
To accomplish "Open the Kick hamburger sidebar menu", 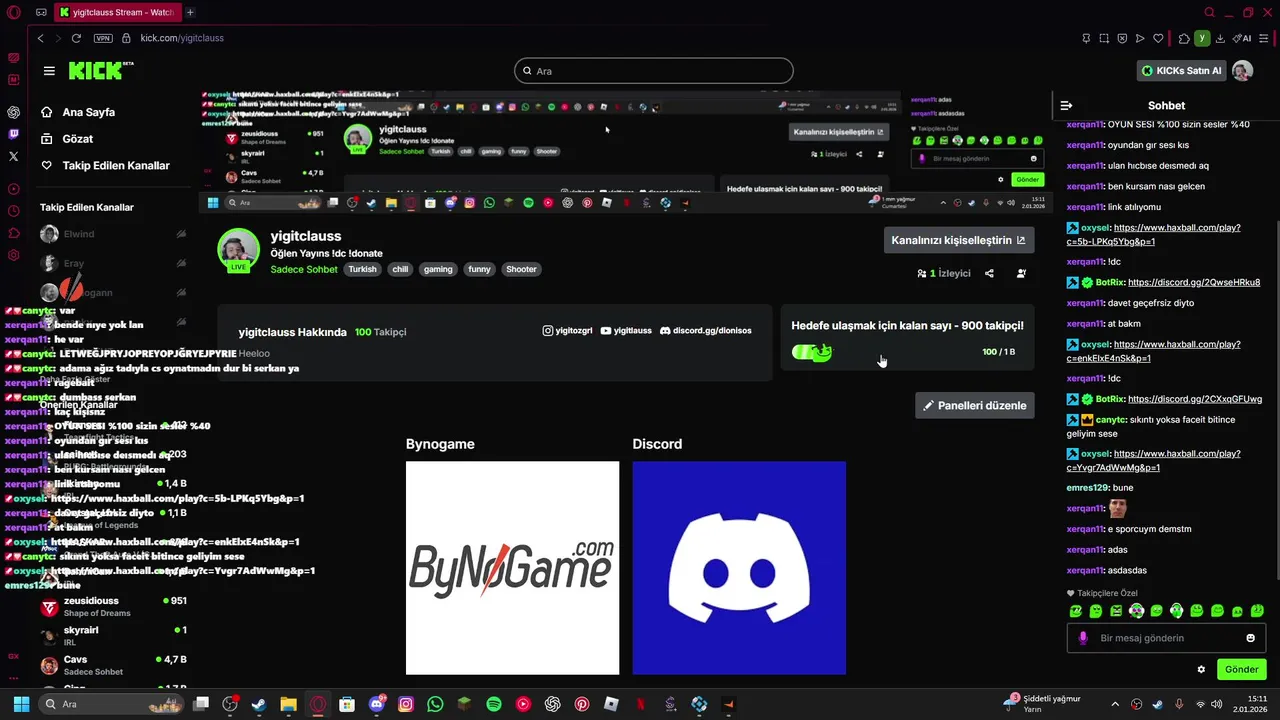I will coord(49,71).
